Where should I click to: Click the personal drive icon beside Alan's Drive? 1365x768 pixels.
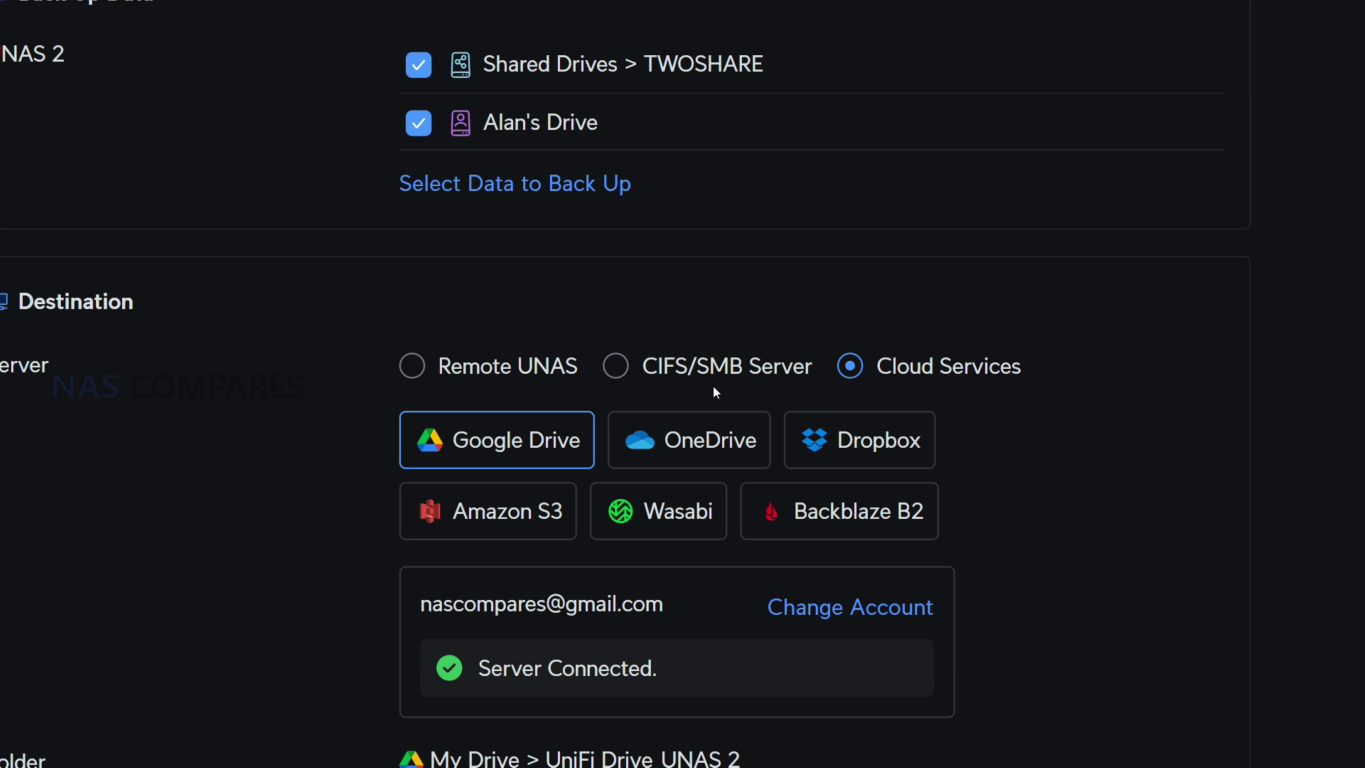(x=460, y=123)
